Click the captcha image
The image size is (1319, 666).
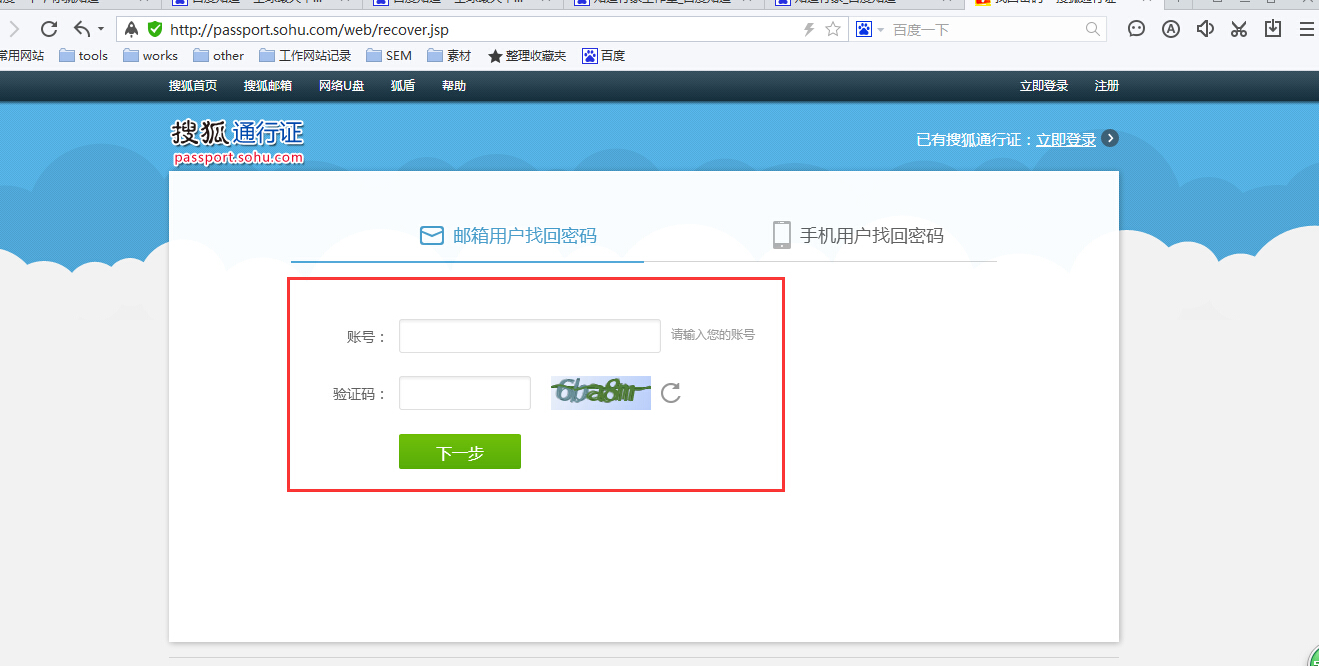601,393
